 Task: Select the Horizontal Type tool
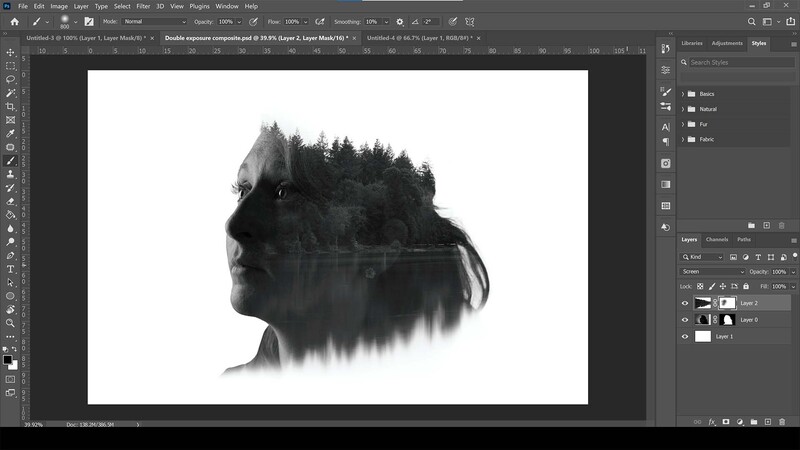(x=10, y=269)
